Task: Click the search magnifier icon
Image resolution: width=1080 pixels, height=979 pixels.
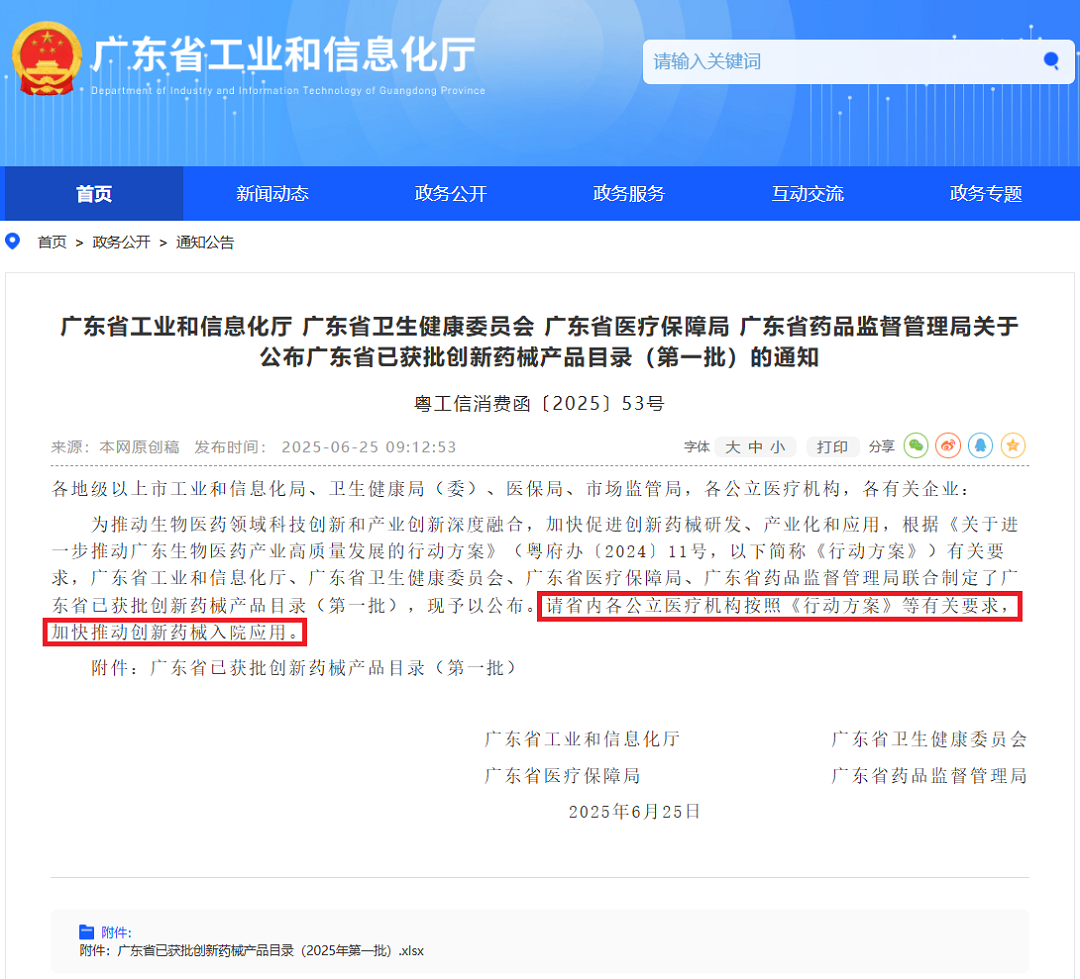Action: 1051,61
